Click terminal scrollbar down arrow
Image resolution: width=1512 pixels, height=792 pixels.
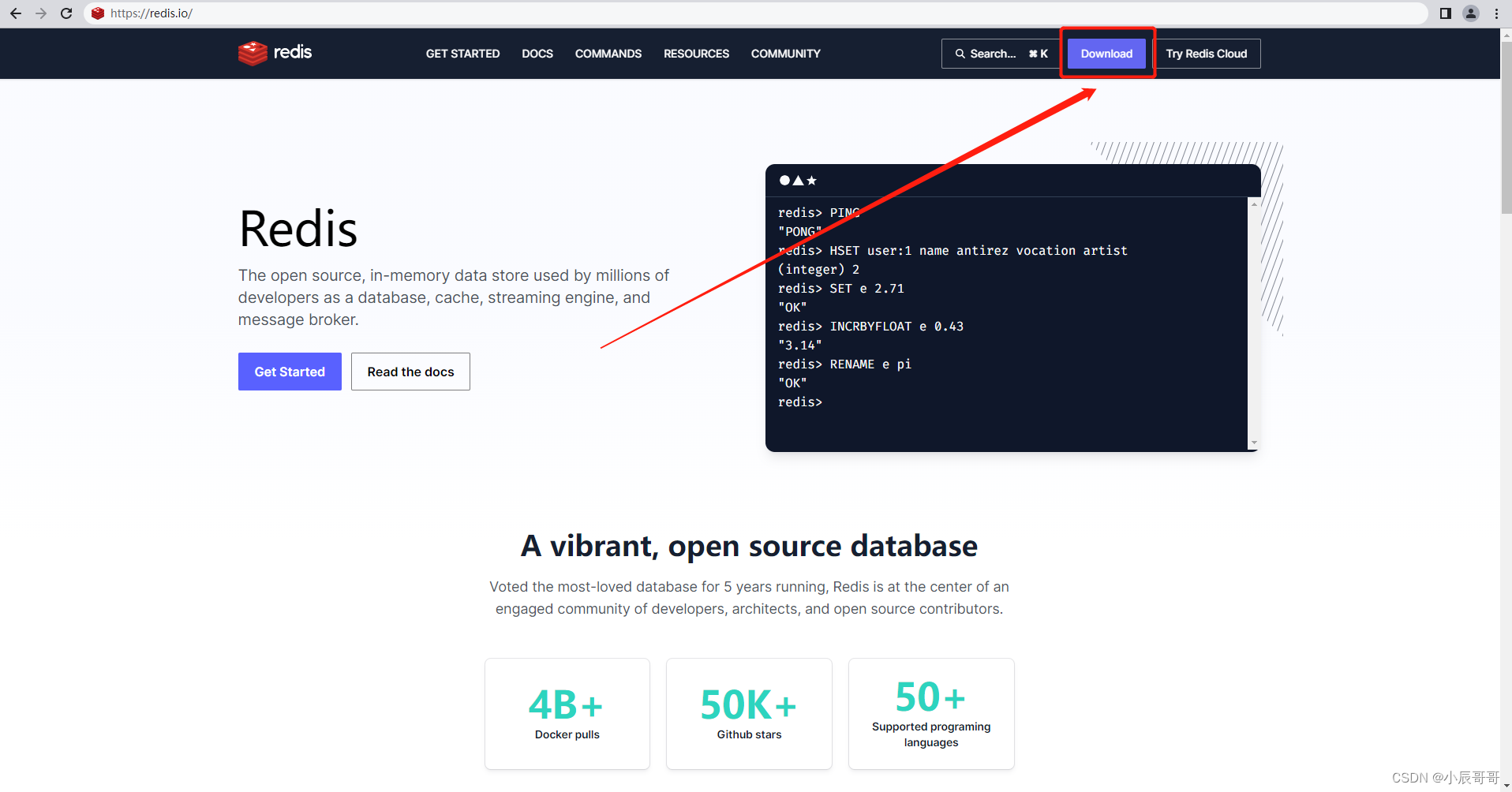click(x=1254, y=443)
